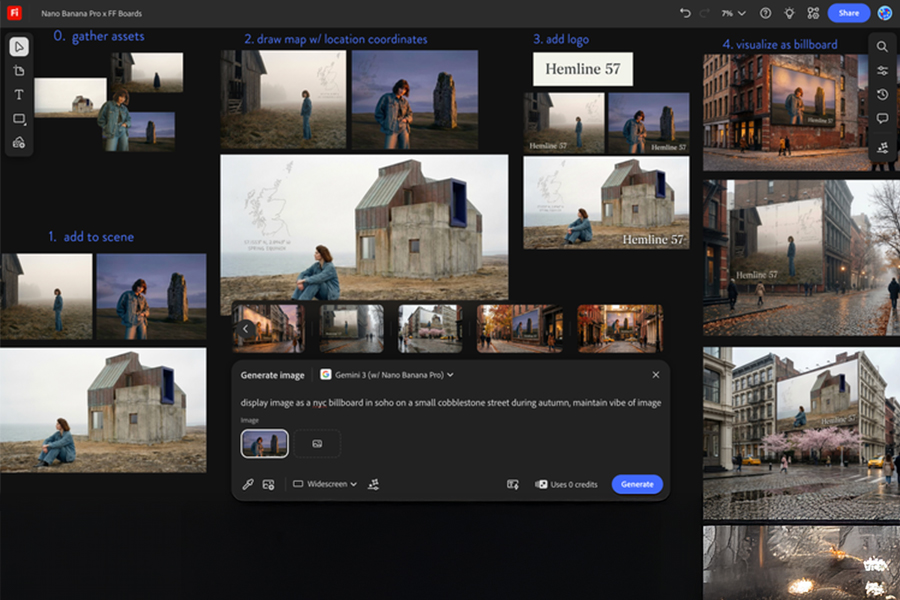This screenshot has height=600, width=900.
Task: Select the cherry blossom street billboard image on right
Action: point(801,433)
